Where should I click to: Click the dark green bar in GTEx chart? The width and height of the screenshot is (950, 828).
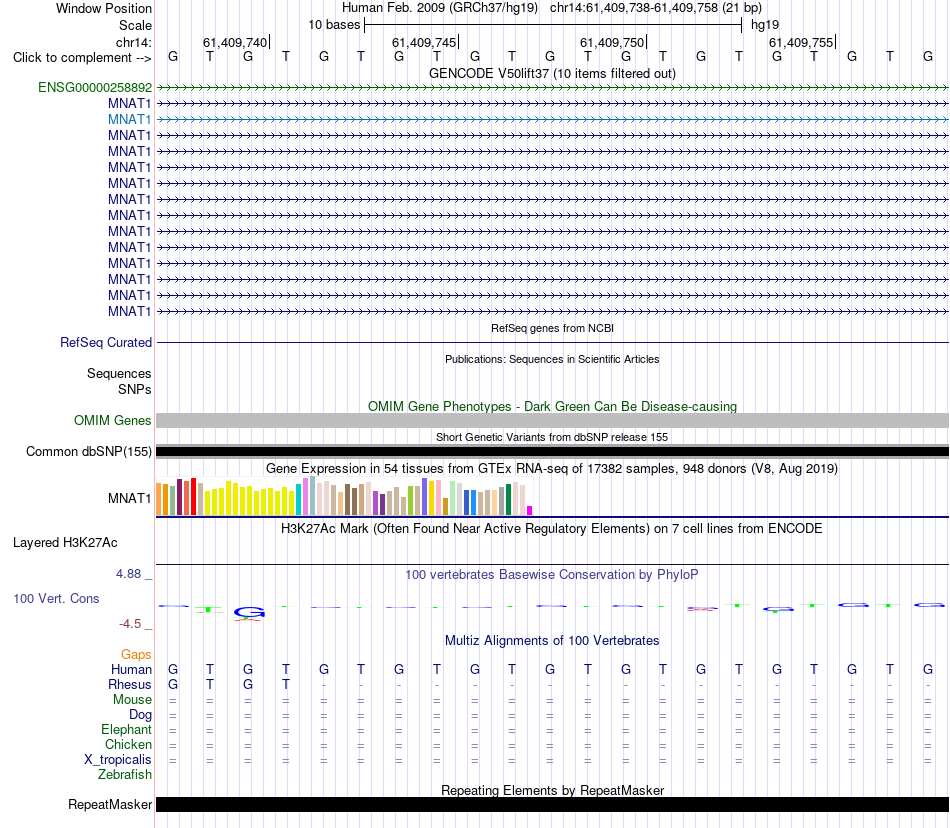coord(508,500)
